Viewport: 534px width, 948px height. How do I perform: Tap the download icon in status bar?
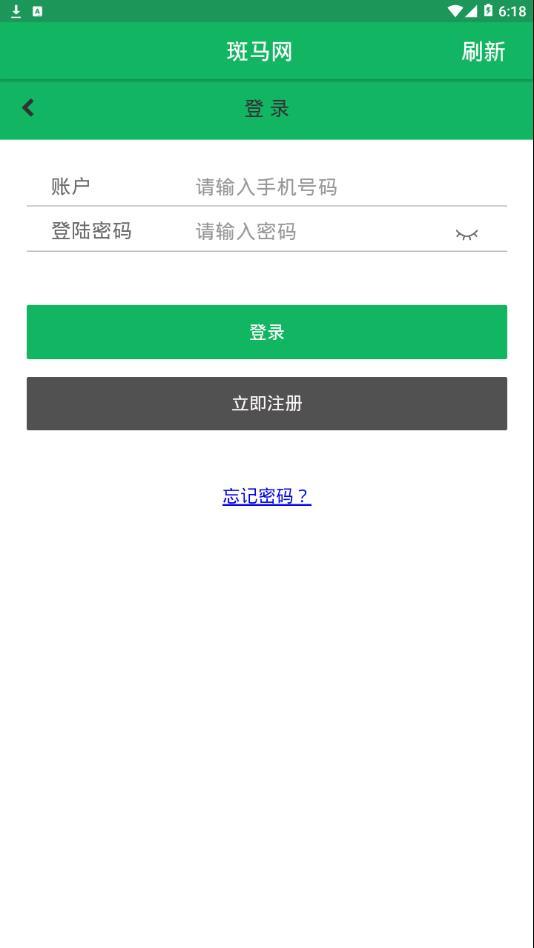coord(16,11)
